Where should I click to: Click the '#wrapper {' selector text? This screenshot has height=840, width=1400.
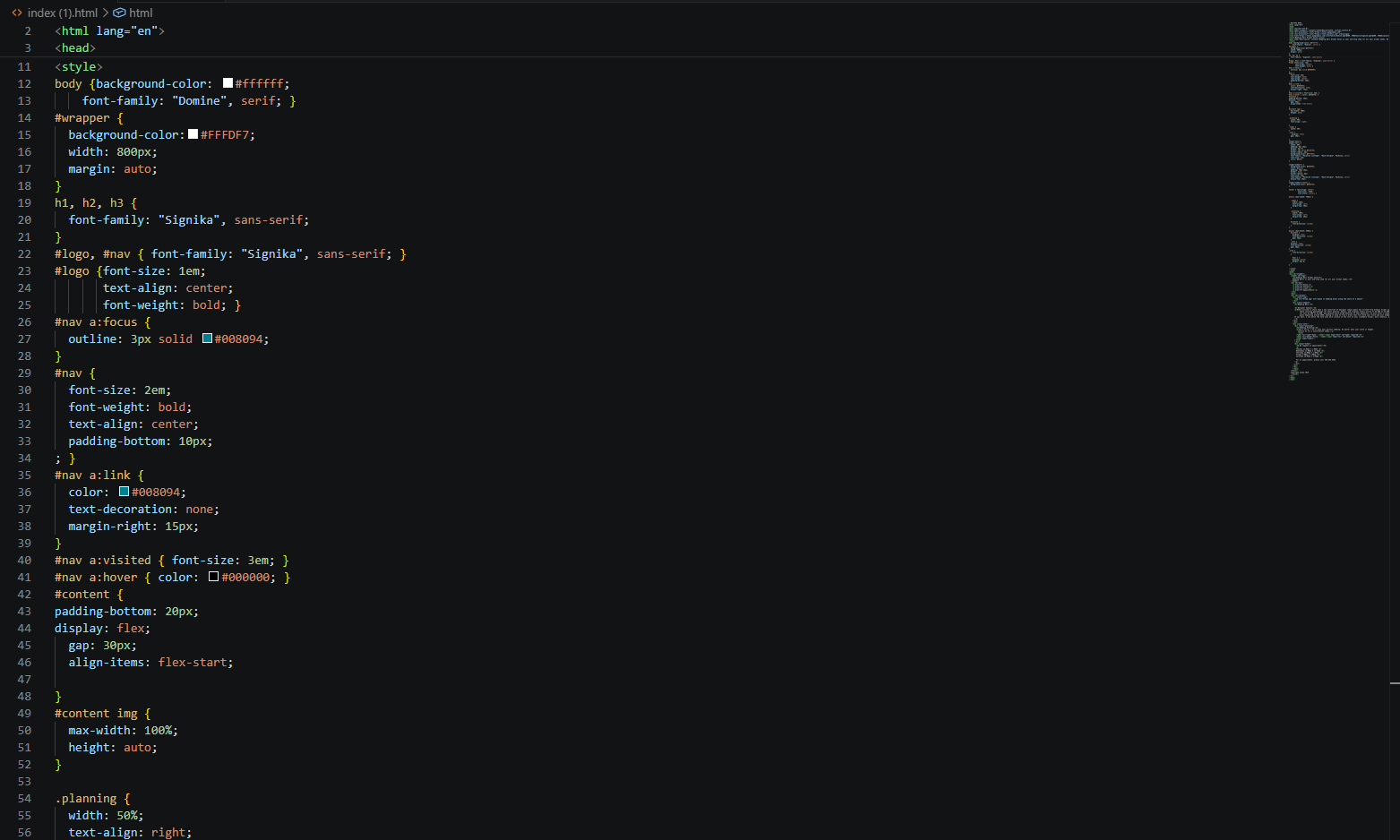(89, 117)
